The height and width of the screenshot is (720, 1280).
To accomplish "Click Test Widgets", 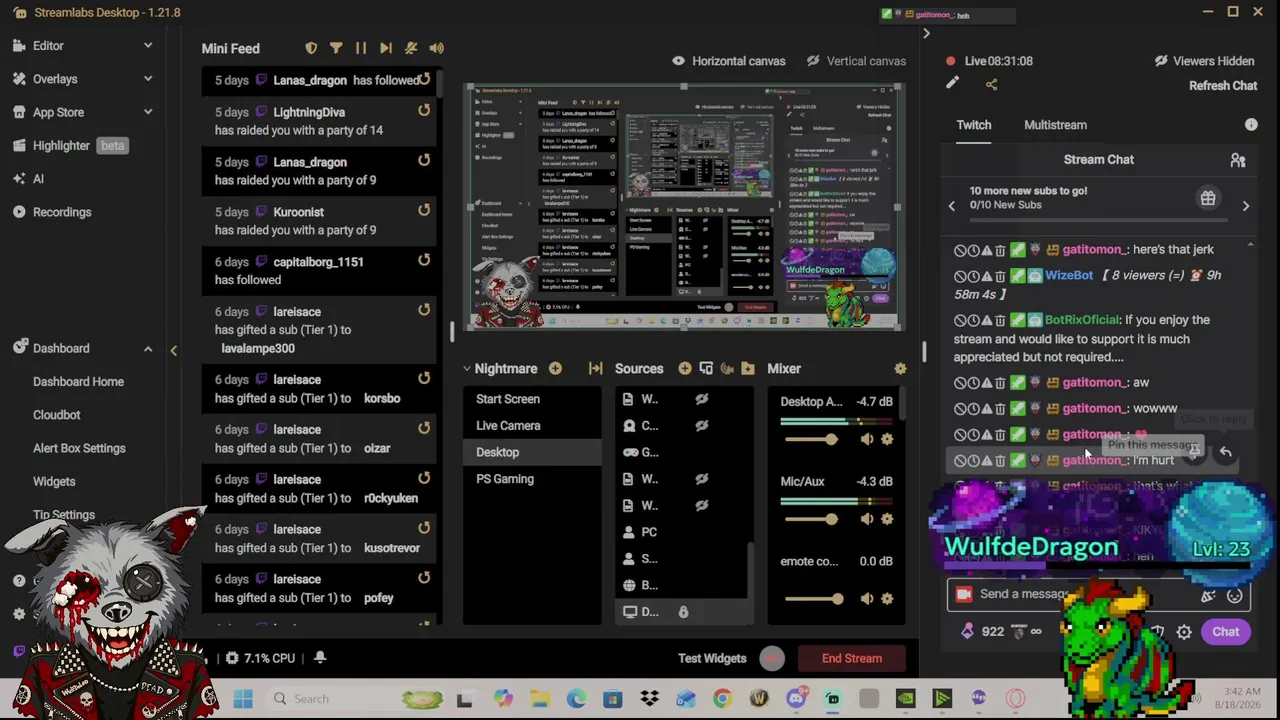I will tap(712, 658).
